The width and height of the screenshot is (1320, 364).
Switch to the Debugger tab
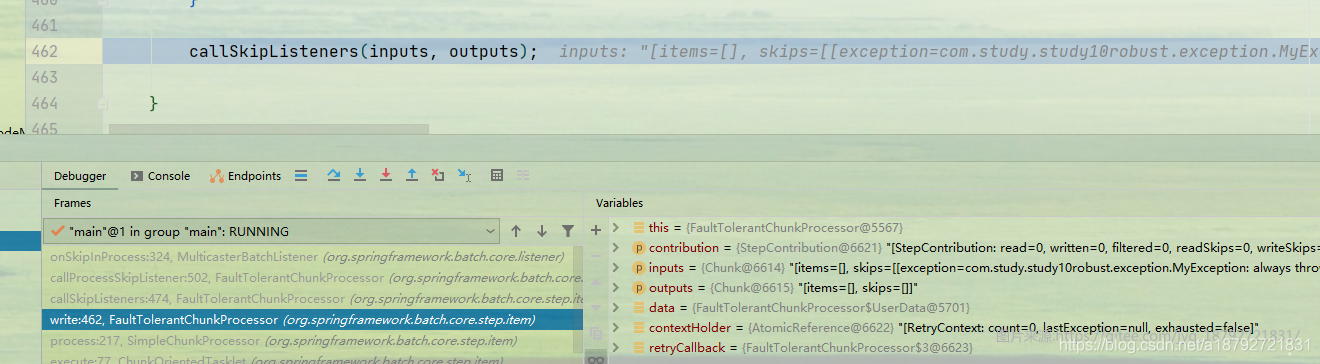click(x=80, y=176)
